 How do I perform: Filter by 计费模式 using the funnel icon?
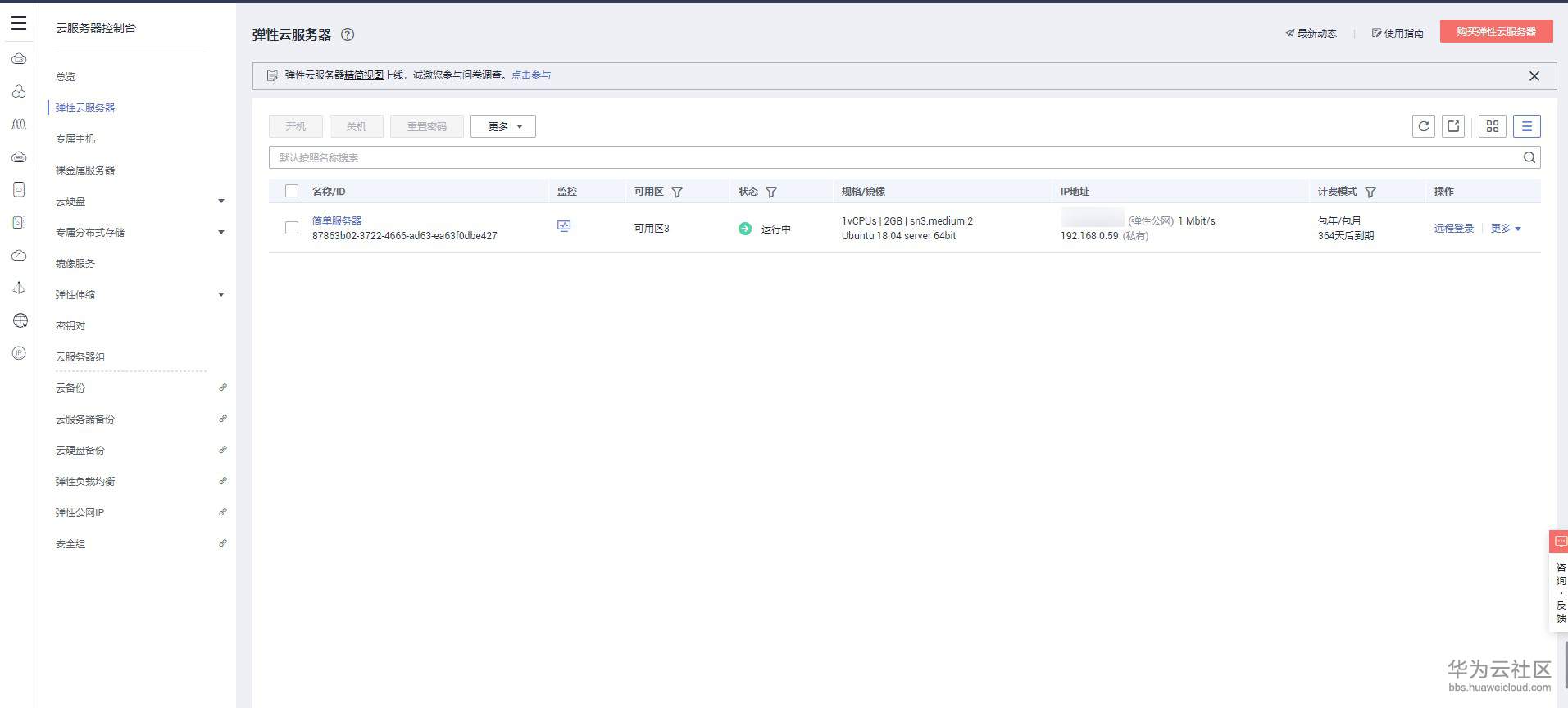coord(1370,192)
